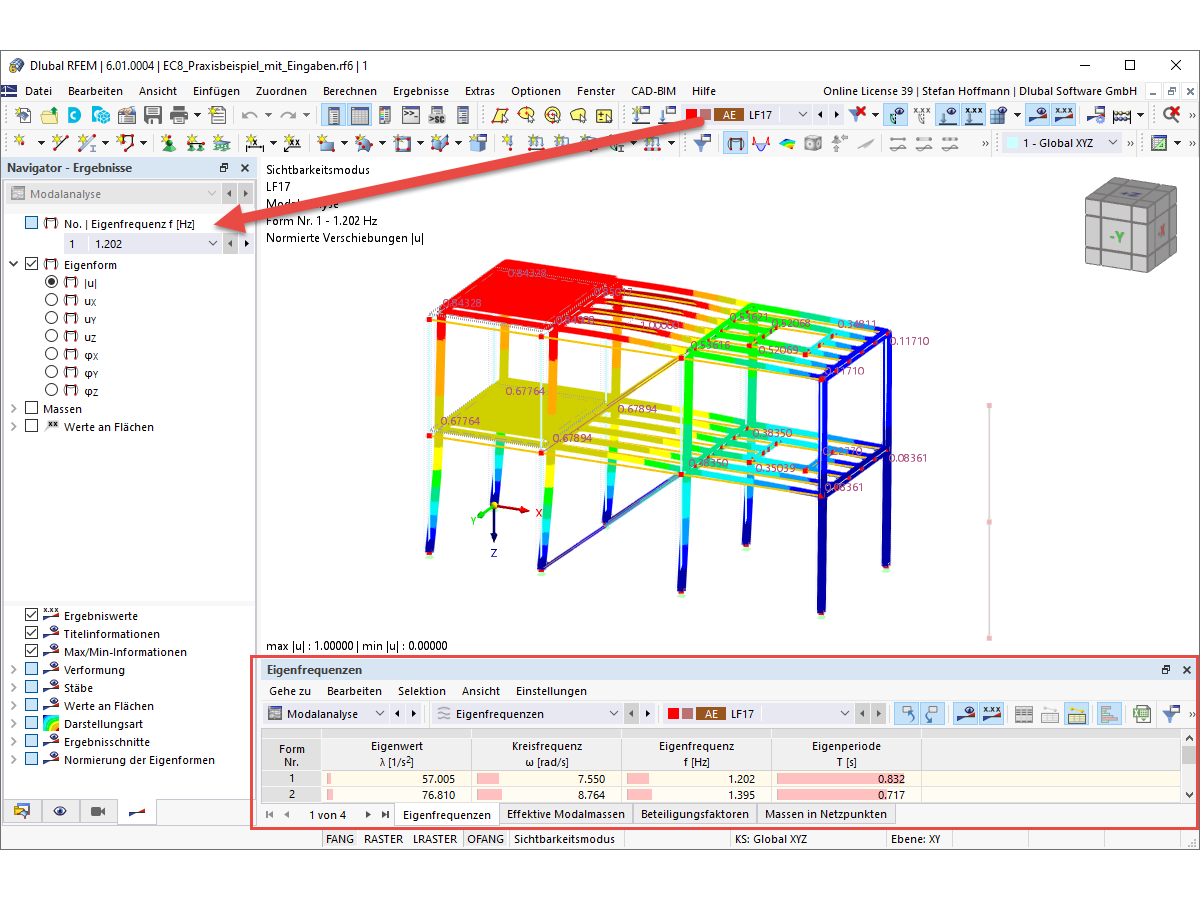This screenshot has height=900, width=1200.
Task: Click the FANG status bar button
Action: click(340, 840)
